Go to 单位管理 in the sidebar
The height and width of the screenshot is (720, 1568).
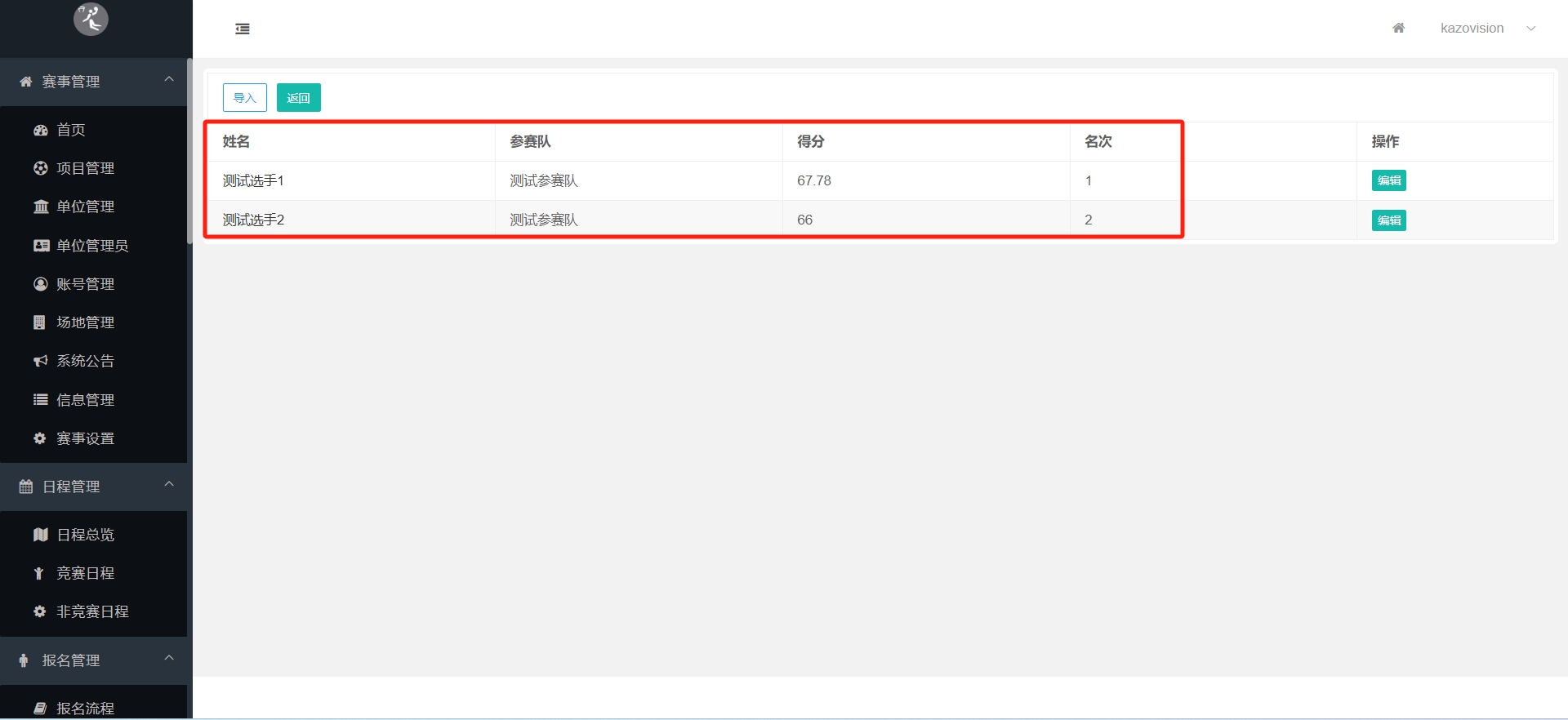pos(85,207)
